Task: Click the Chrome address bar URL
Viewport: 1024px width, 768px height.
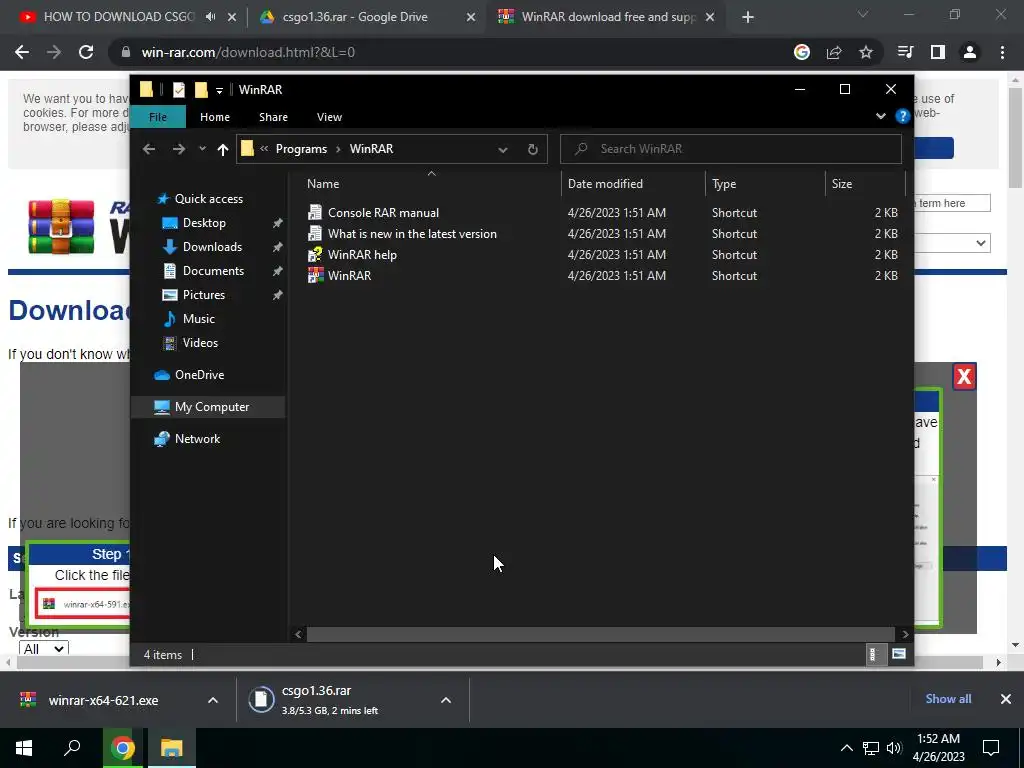Action: (248, 52)
